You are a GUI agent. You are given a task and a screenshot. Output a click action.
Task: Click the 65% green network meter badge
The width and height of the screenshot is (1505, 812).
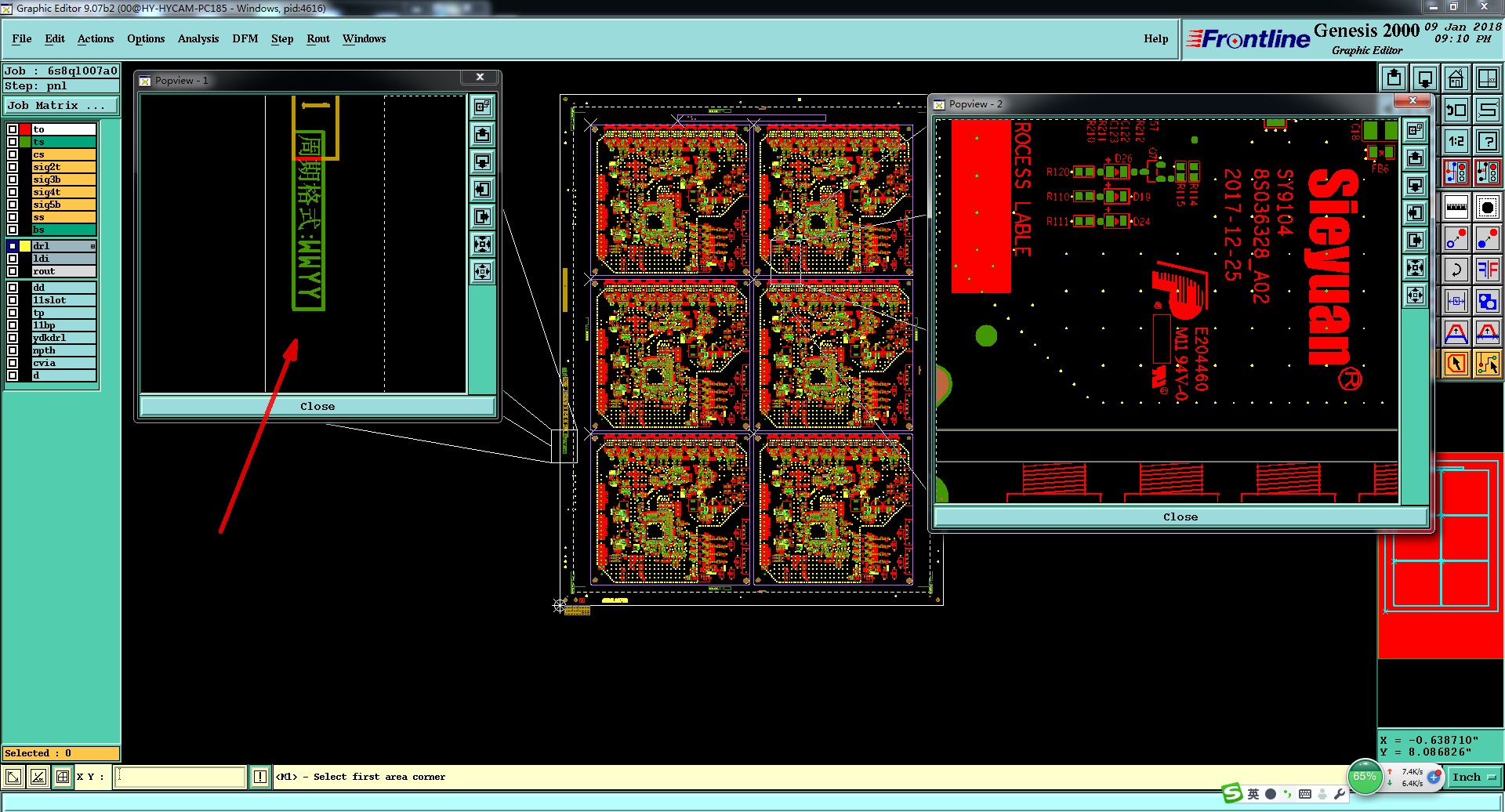[x=1365, y=777]
